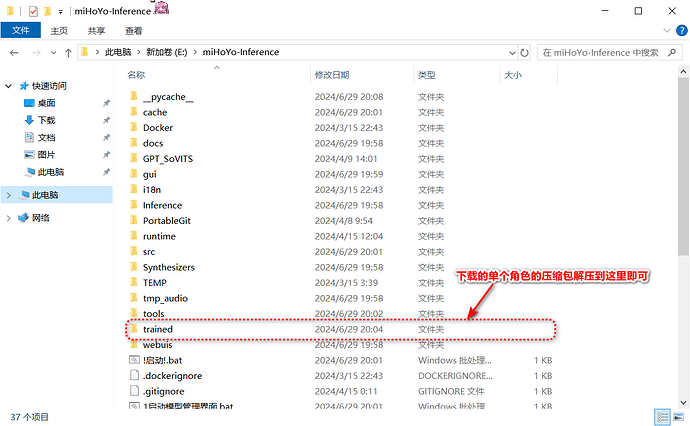
Task: Open the 文件 ribbon tab
Action: pyautogui.click(x=21, y=30)
